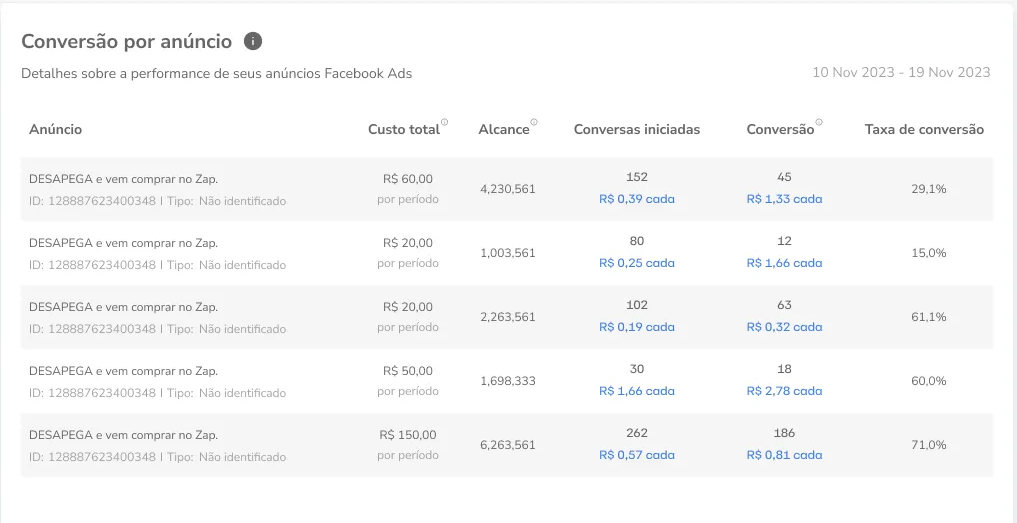The image size is (1017, 523).
Task: Click the R$ 0,32 cada conversion cost
Action: click(x=784, y=327)
